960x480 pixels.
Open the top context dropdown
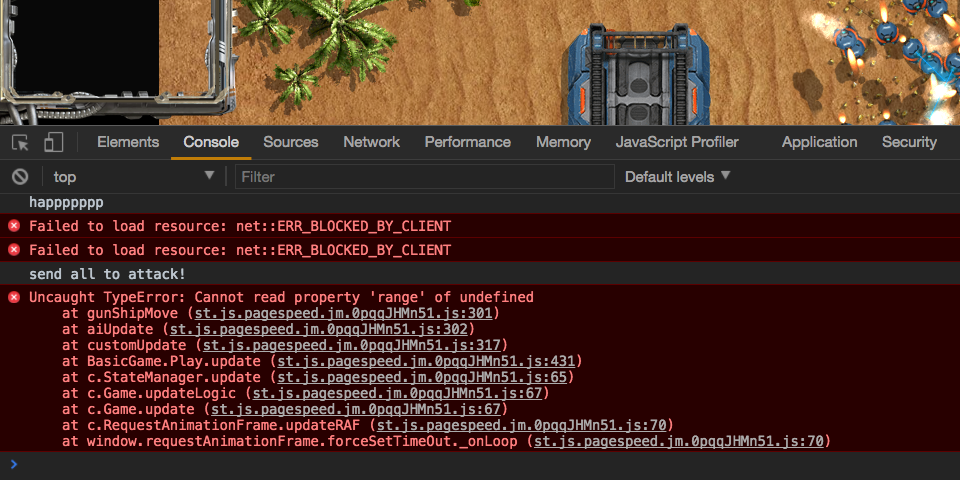(134, 177)
